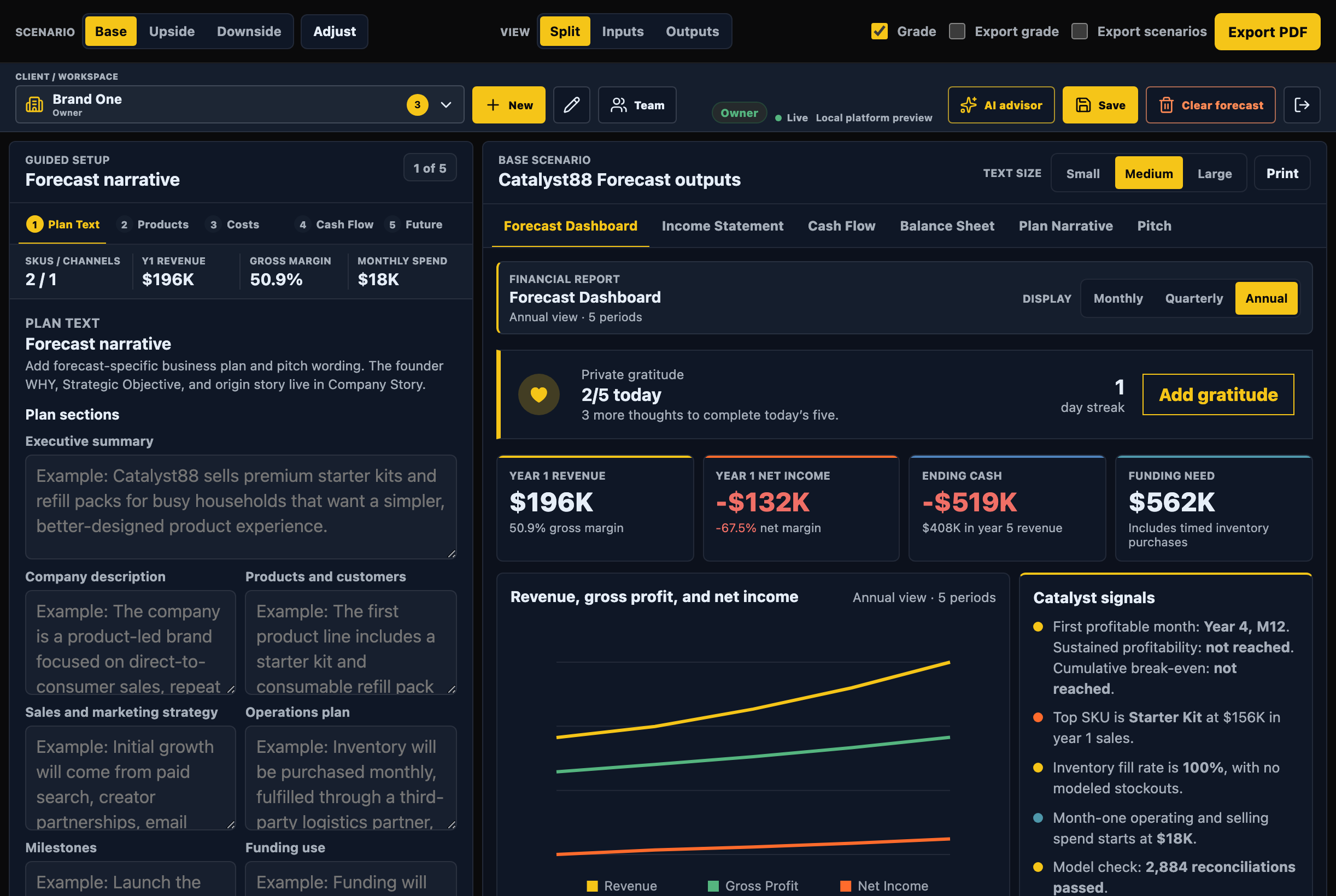Open the Income Statement tab
The height and width of the screenshot is (896, 1336).
click(722, 226)
